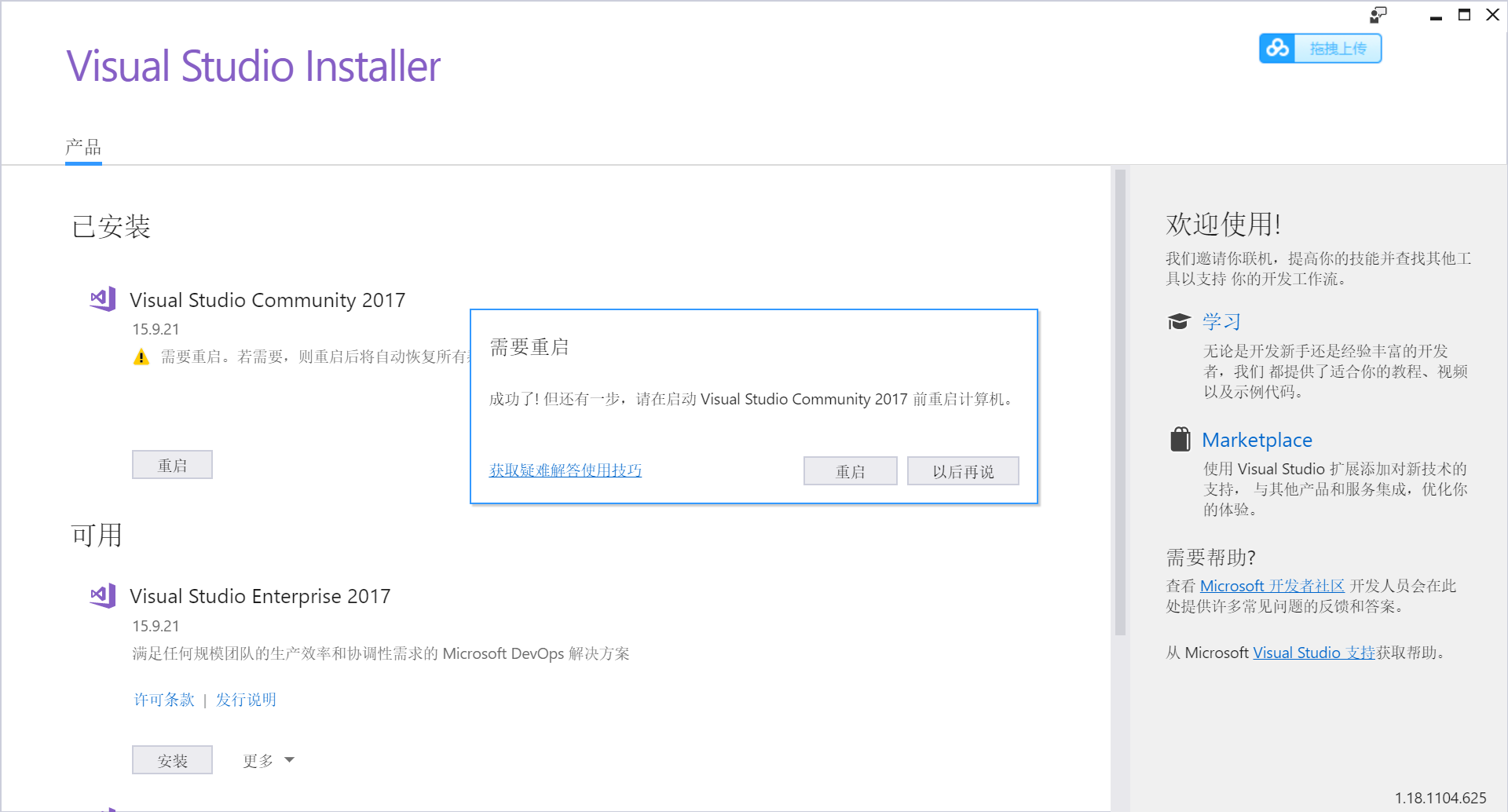Viewport: 1508px width, 812px height.
Task: Open the 获取疑难解答使用技巧 link
Action: click(565, 470)
